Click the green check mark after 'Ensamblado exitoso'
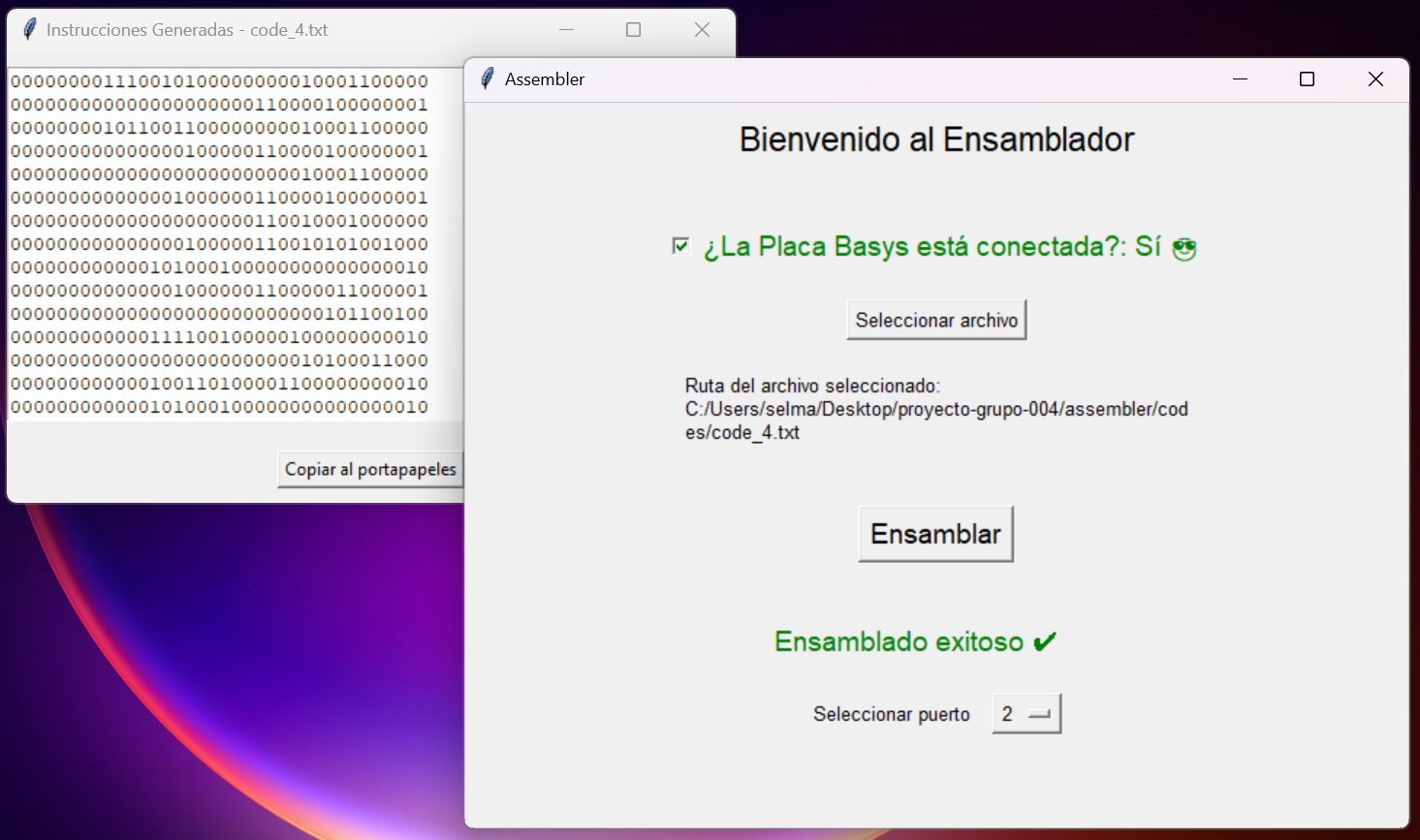 point(1044,641)
